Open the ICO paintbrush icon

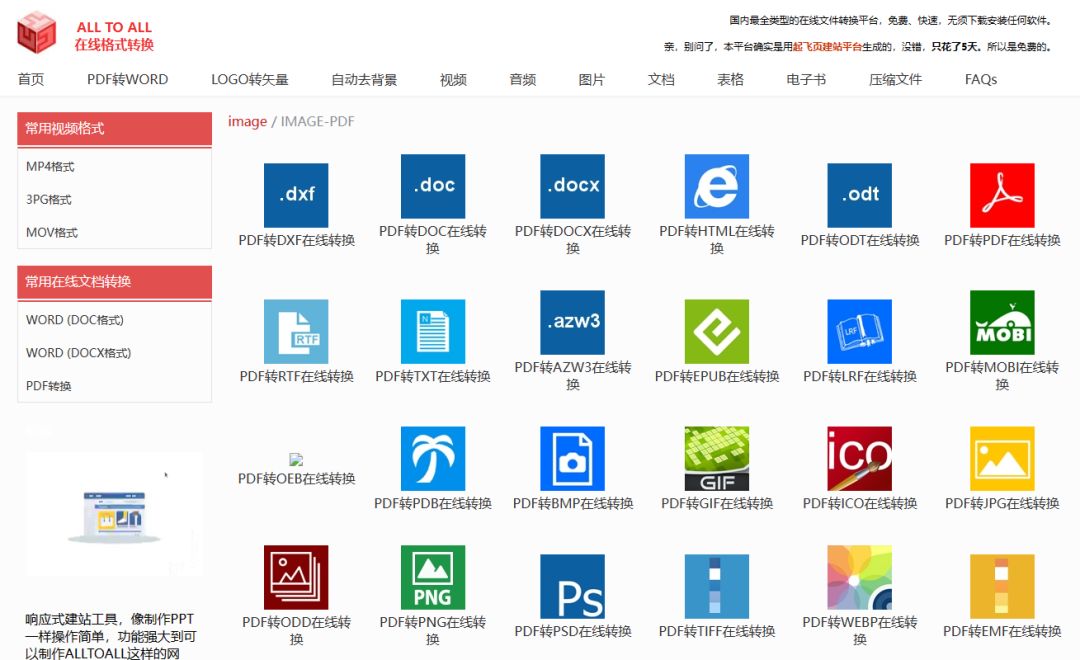pos(860,458)
